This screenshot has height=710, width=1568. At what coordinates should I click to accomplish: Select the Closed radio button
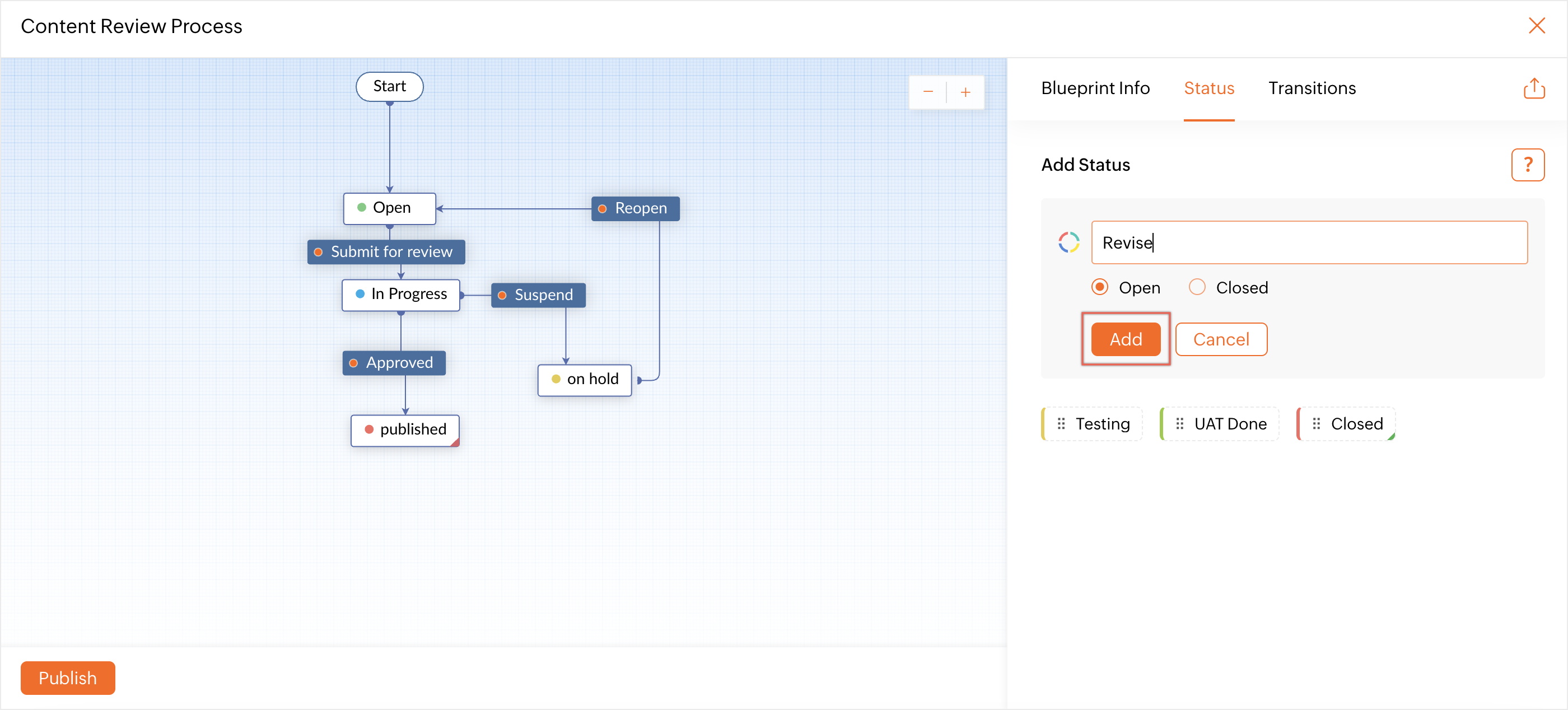[x=1197, y=287]
